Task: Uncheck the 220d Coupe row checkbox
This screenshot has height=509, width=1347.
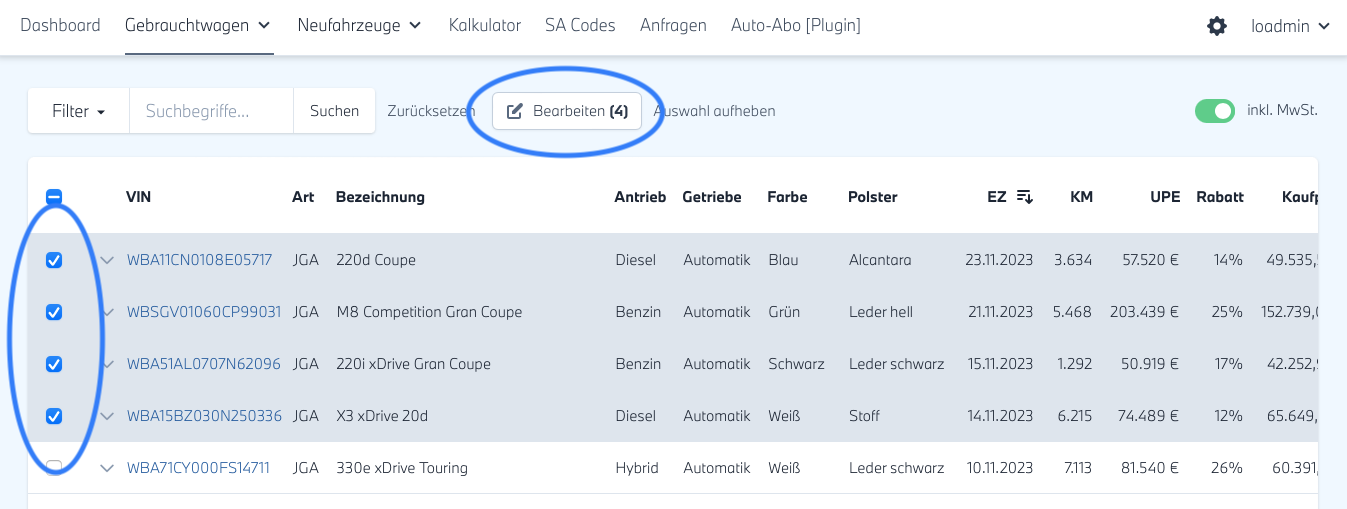Action: 54,260
